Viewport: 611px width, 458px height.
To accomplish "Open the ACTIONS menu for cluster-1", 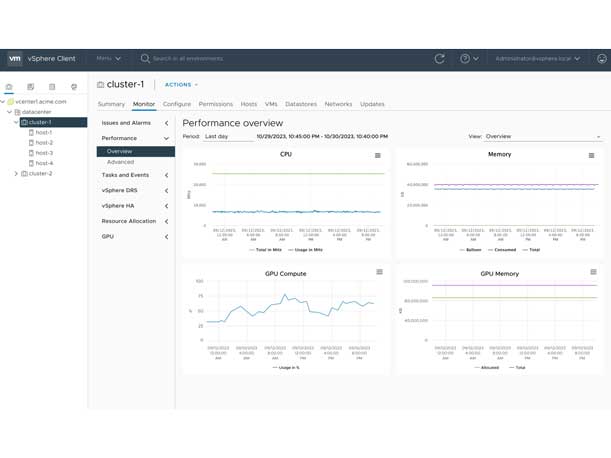I will click(x=181, y=85).
